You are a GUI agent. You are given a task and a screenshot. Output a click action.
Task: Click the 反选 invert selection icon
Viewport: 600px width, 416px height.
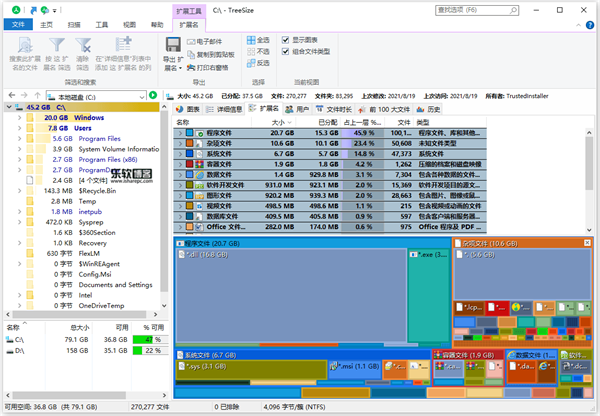click(x=250, y=64)
